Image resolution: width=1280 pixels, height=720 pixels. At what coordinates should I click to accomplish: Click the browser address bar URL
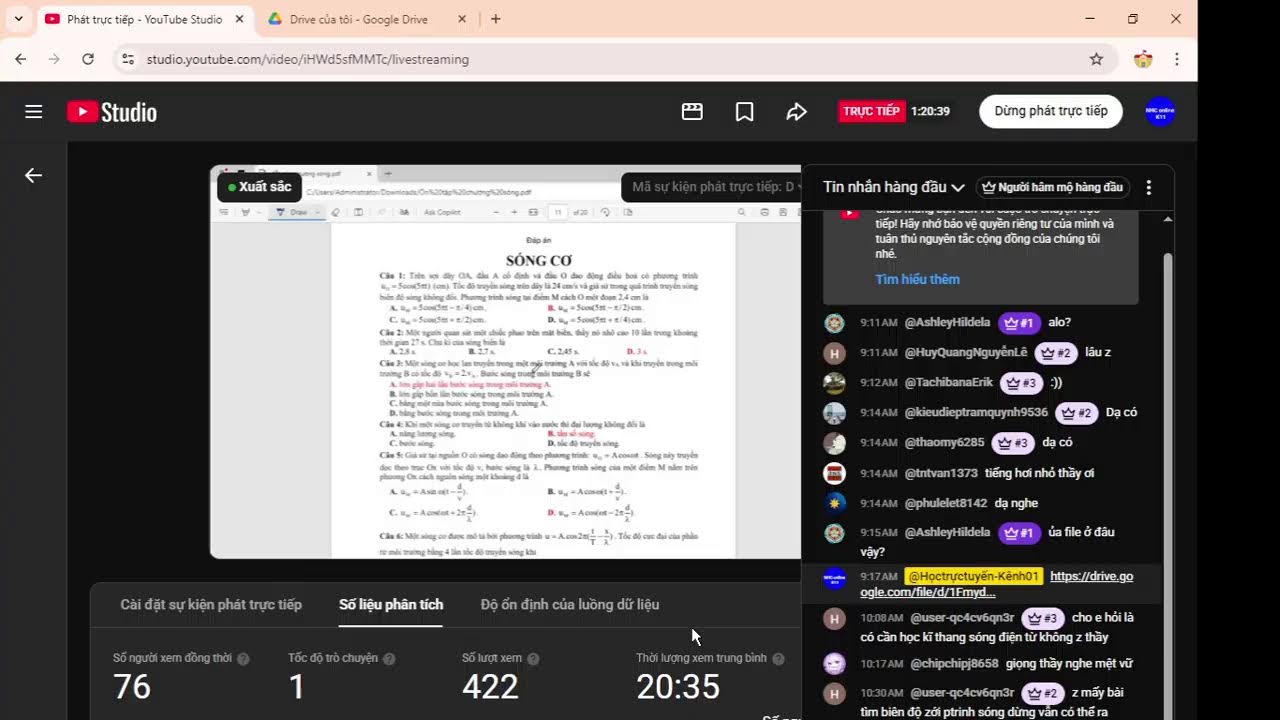[308, 59]
